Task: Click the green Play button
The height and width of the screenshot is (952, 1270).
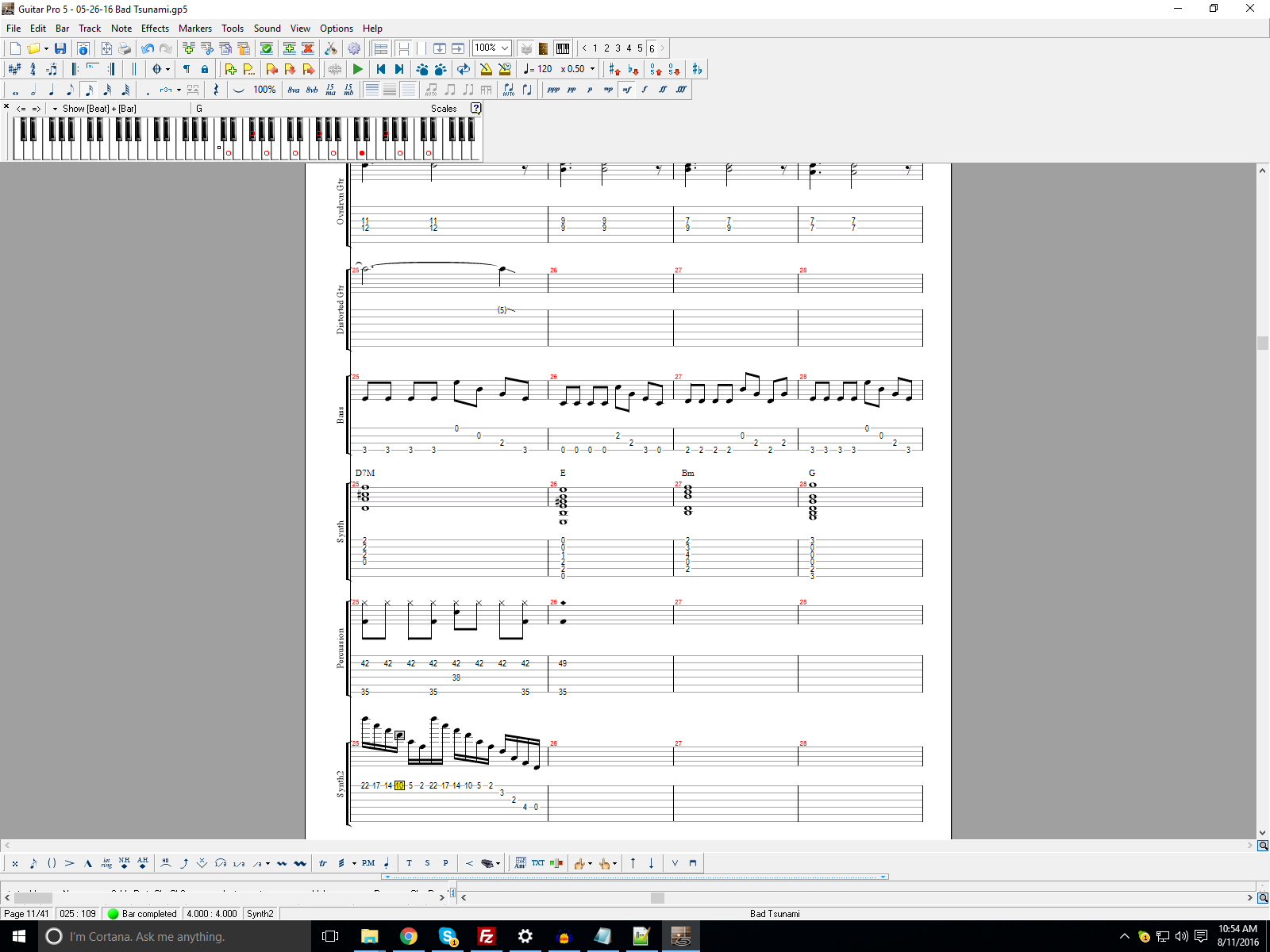Action: tap(358, 70)
